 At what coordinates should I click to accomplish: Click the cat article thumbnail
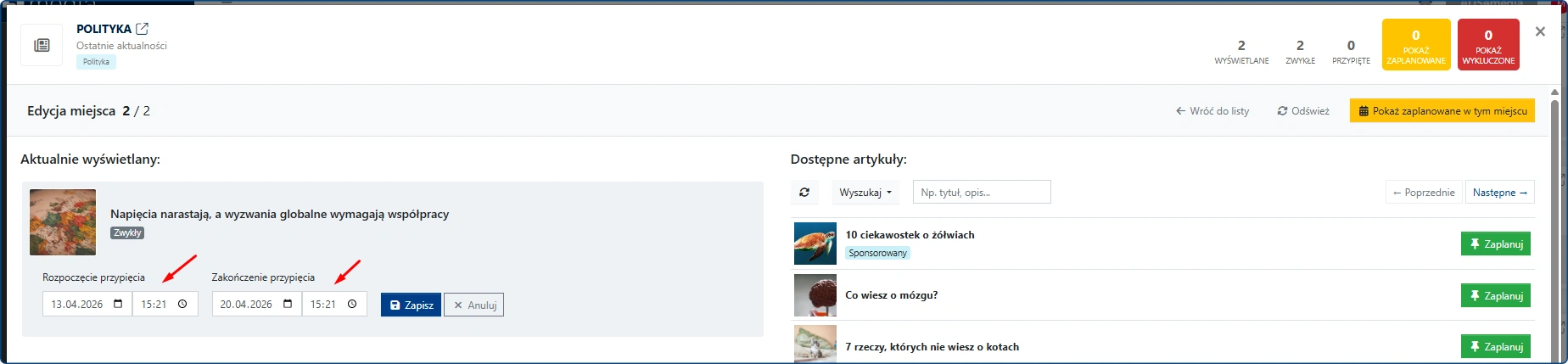coord(815,344)
